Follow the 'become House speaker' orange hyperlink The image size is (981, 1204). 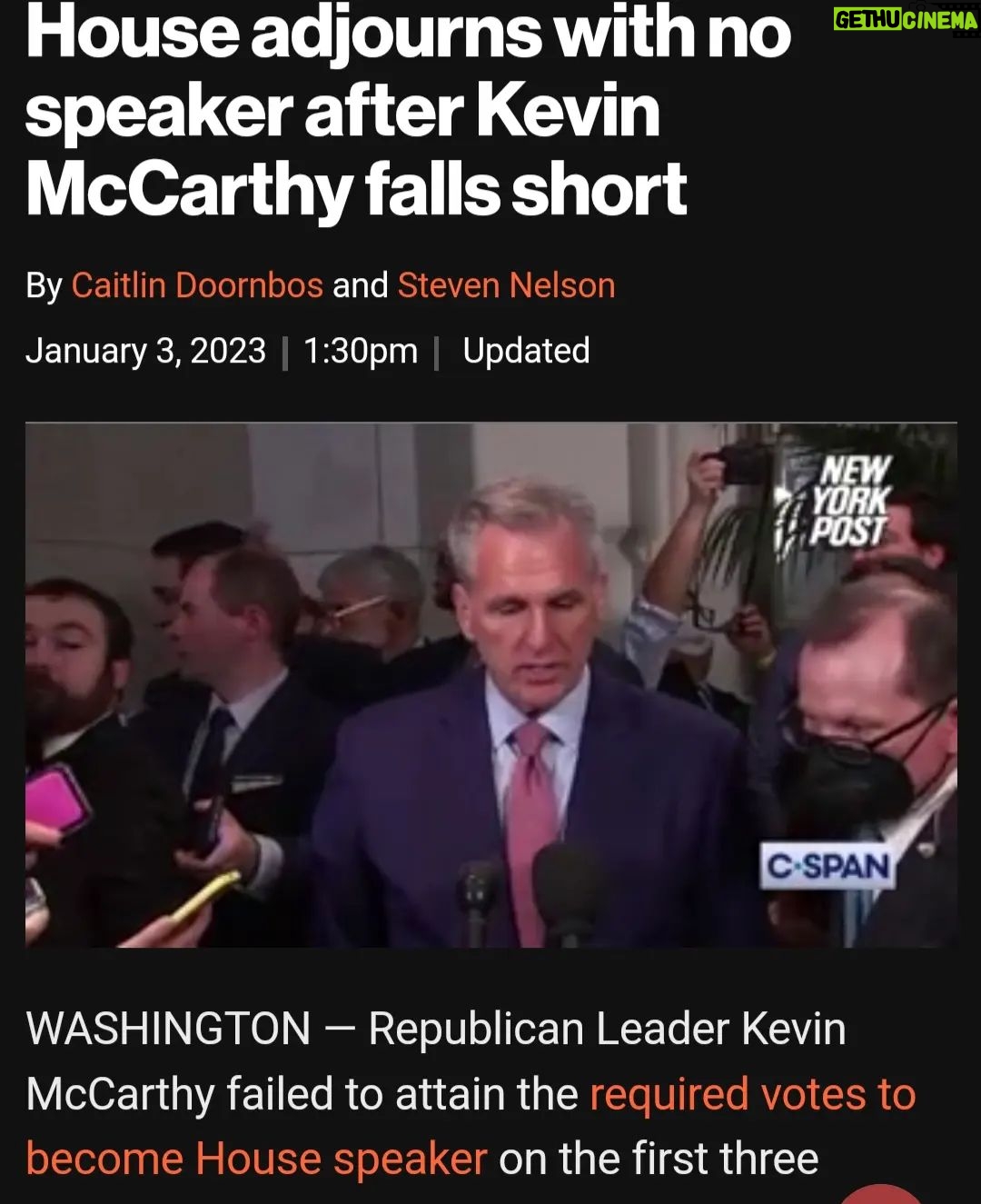pos(257,1159)
